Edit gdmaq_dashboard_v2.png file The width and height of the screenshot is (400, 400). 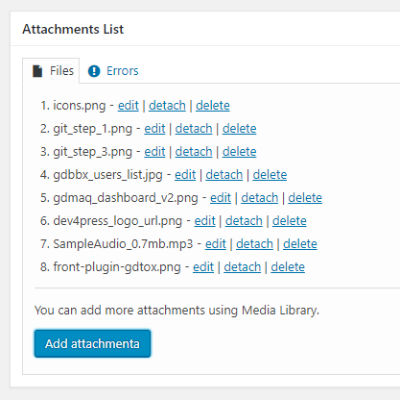point(220,198)
